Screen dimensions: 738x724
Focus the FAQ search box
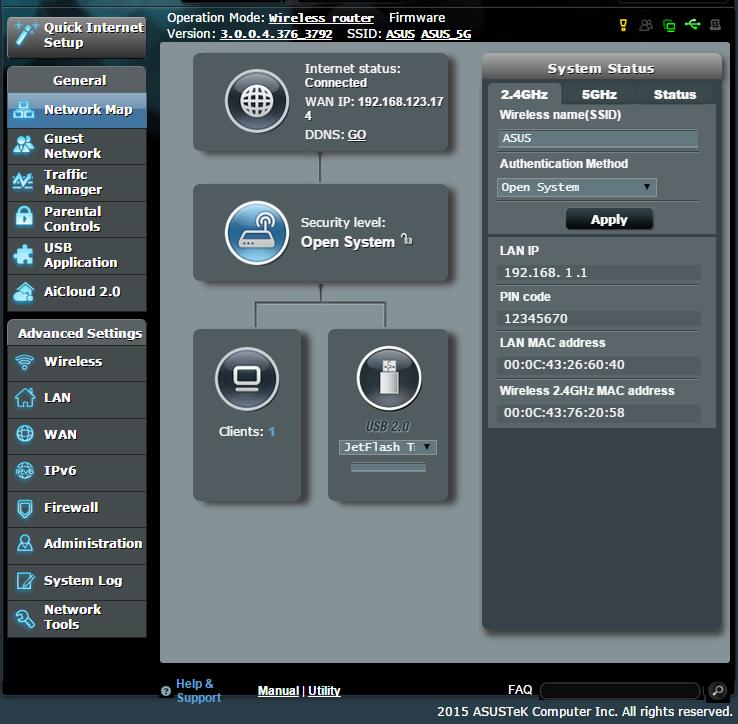[x=620, y=691]
